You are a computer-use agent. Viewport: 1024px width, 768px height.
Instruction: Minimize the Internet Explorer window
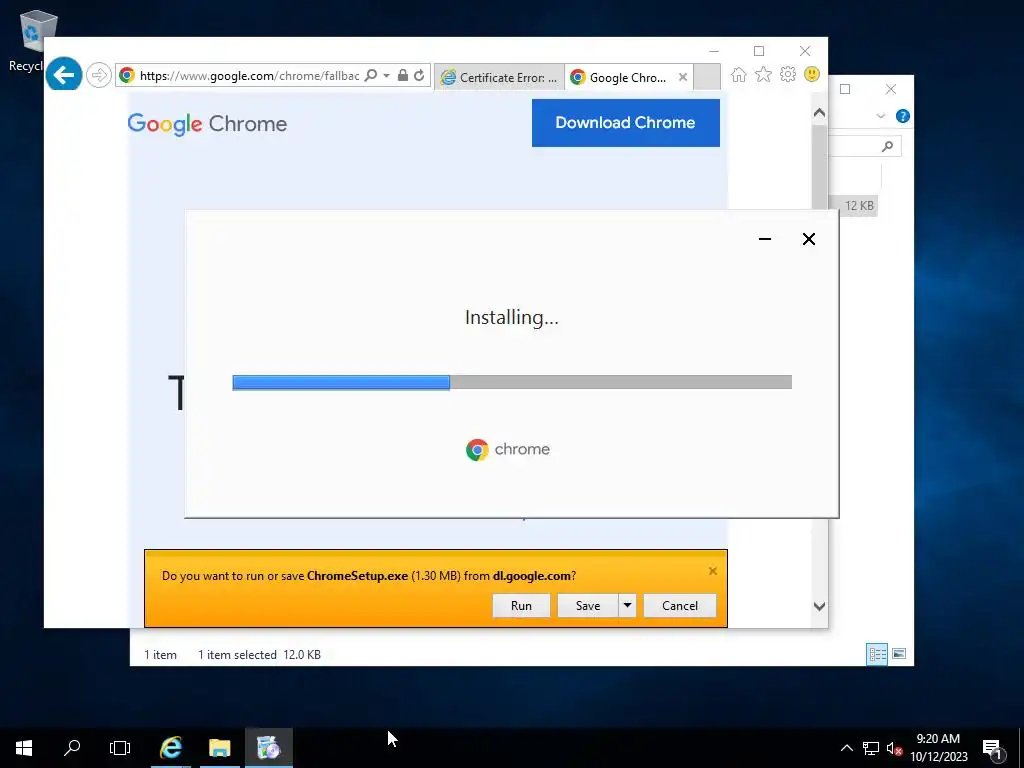click(714, 51)
